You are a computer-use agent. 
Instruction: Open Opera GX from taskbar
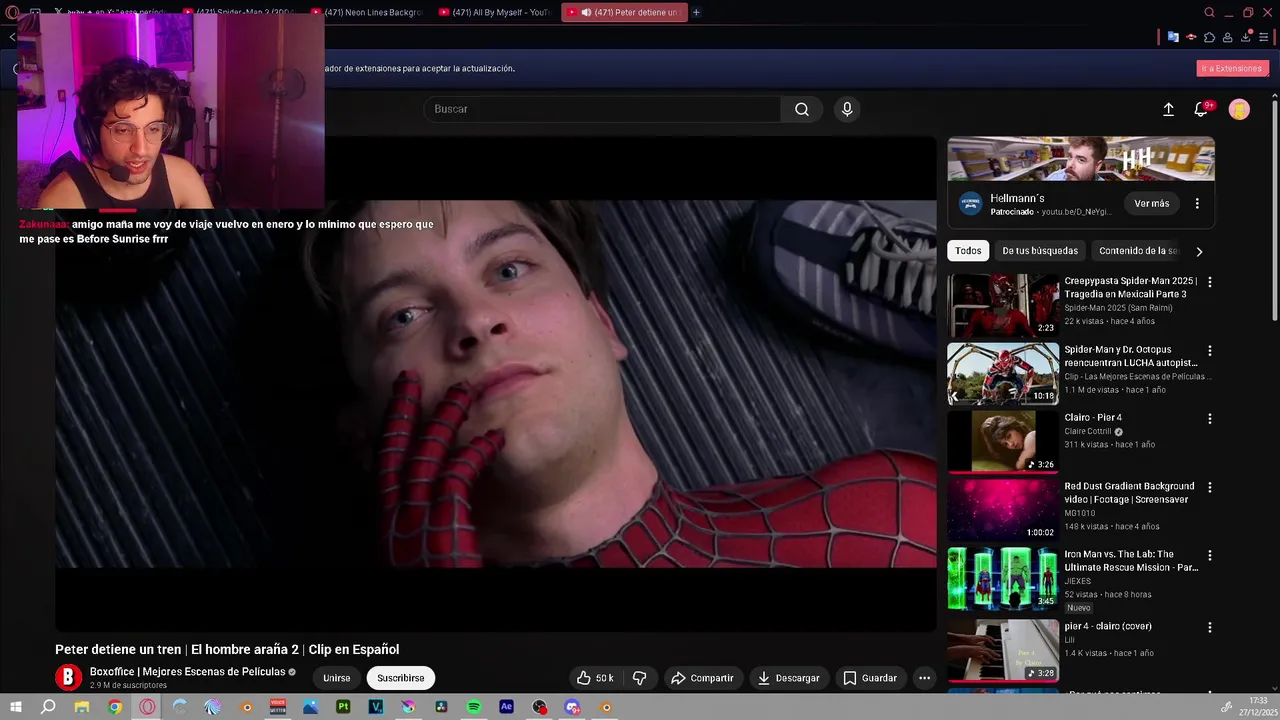[x=148, y=707]
